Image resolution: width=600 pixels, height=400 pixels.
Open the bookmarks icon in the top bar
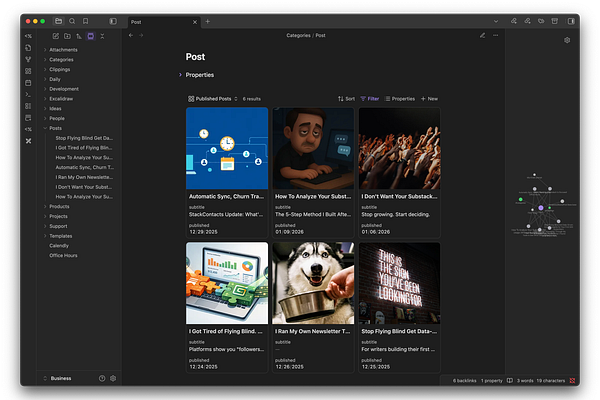(x=85, y=21)
